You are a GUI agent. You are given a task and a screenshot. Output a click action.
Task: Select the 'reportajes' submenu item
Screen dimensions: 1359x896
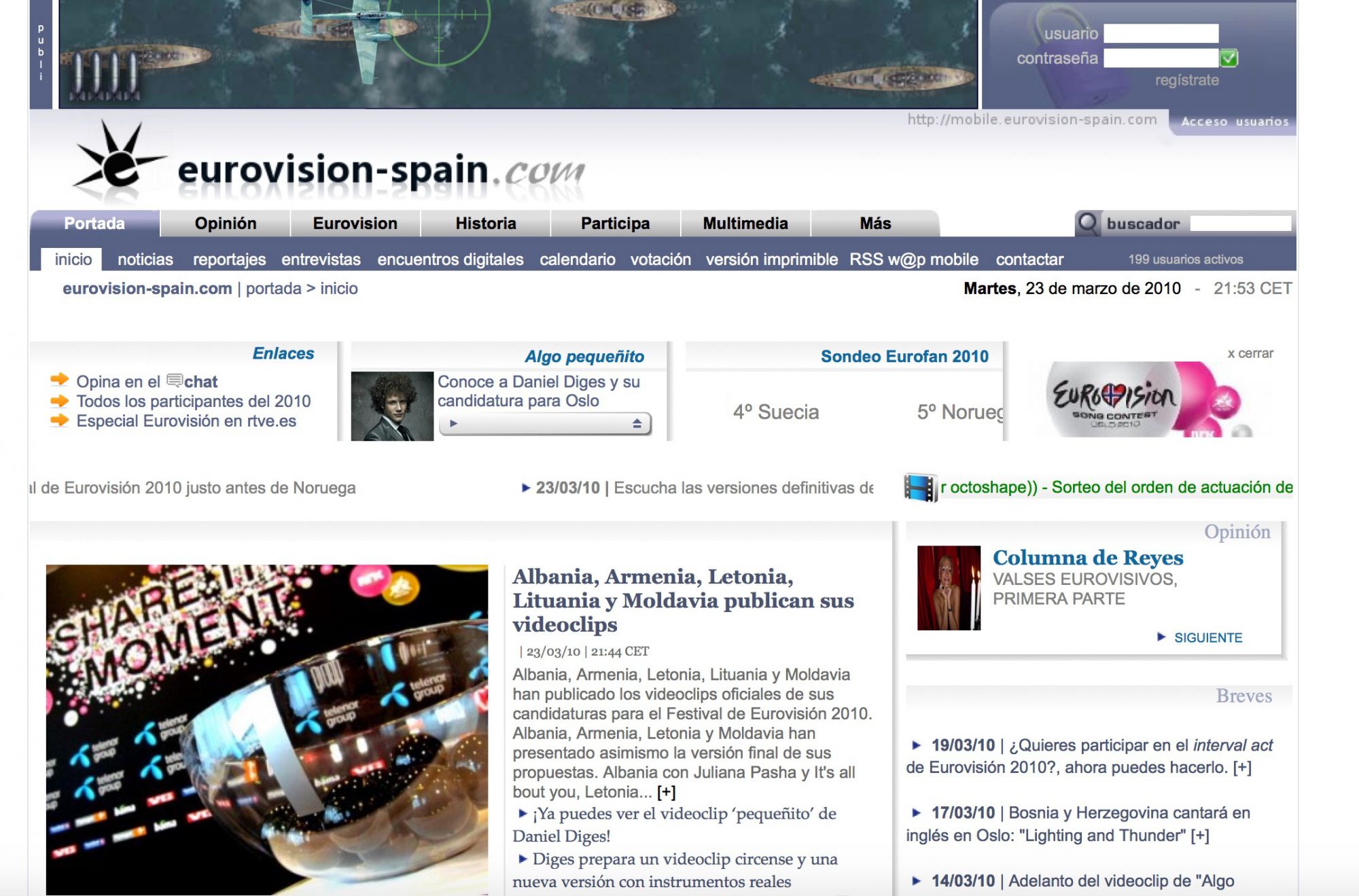[x=230, y=259]
